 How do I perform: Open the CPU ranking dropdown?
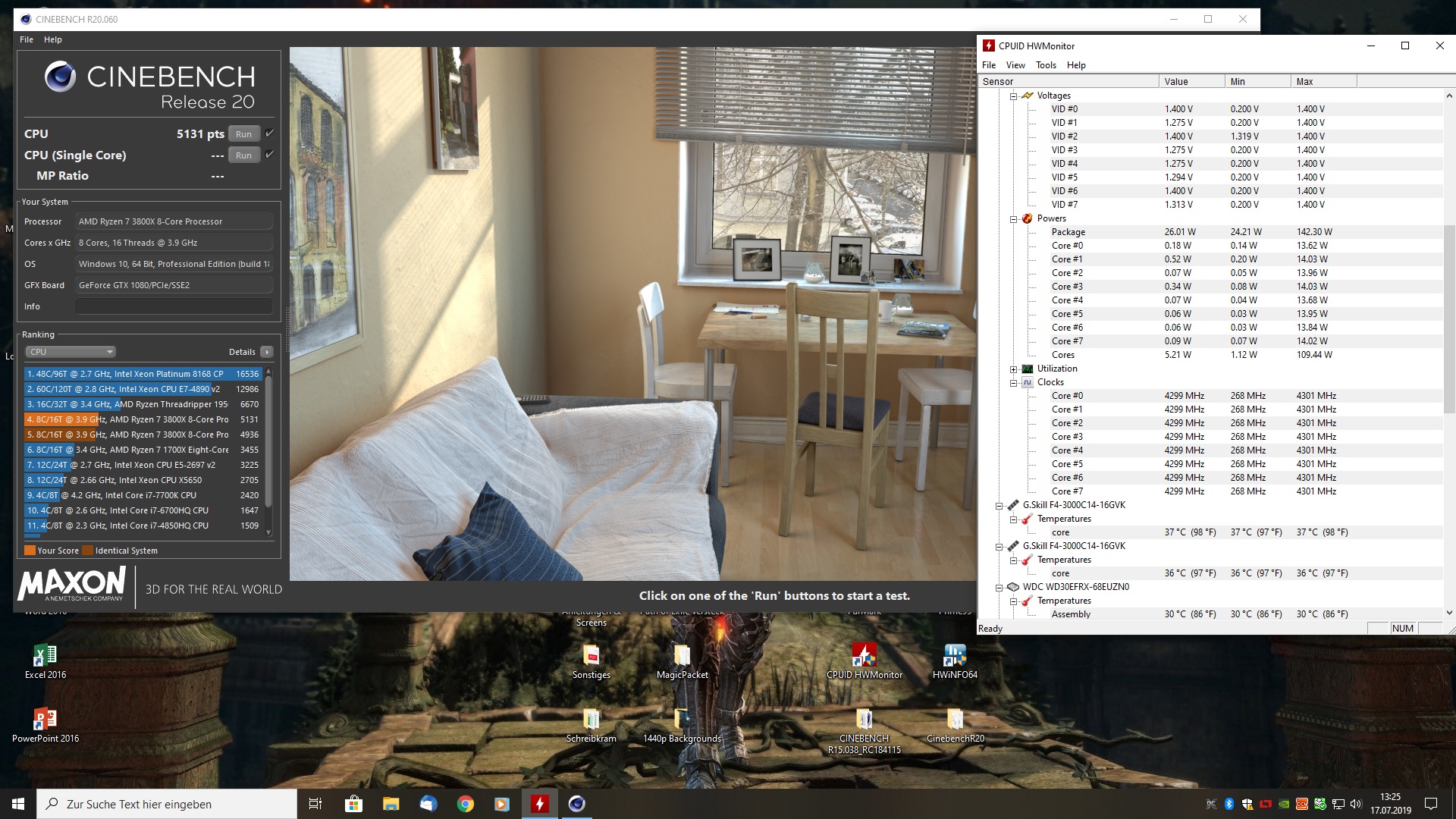pyautogui.click(x=71, y=352)
